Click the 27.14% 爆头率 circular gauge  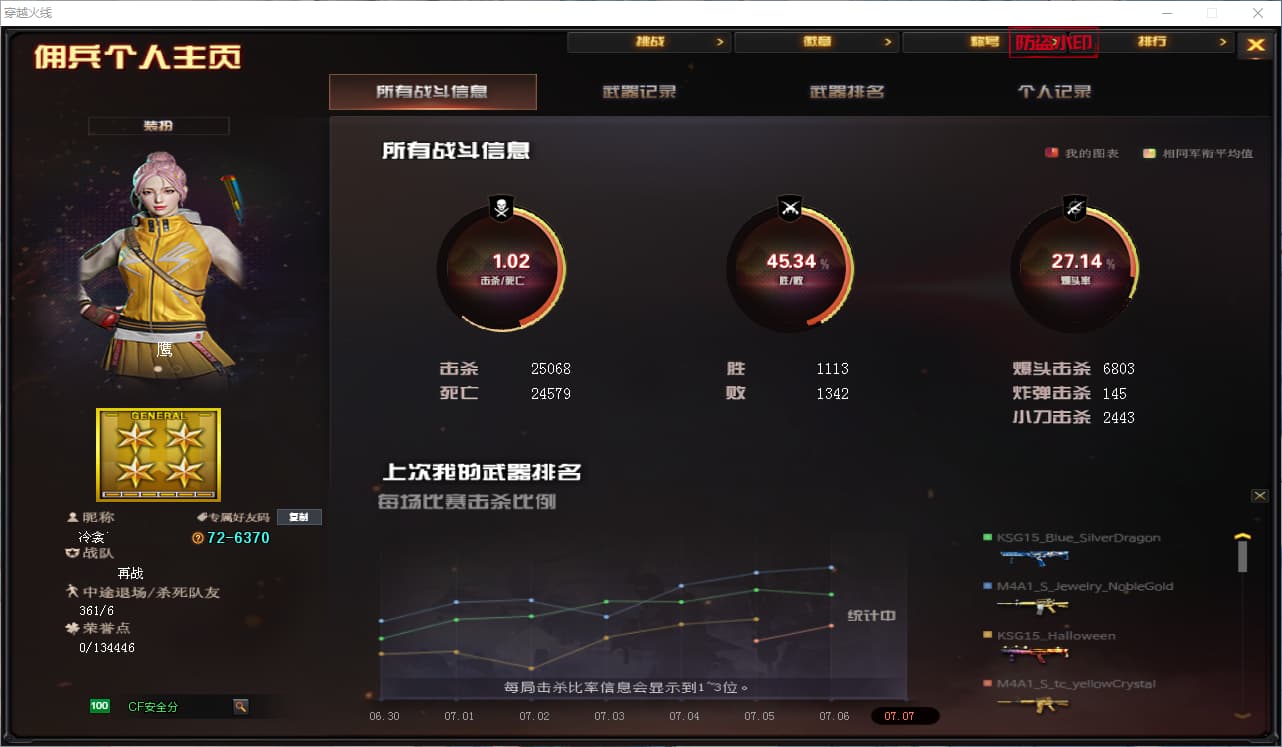1075,268
